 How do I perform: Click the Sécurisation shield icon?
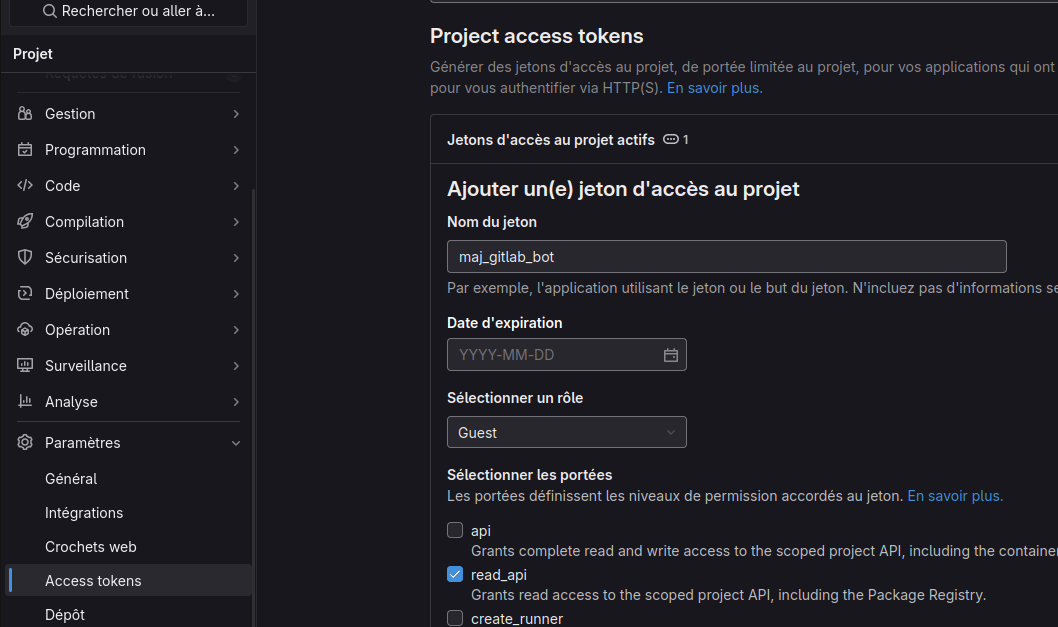[25, 257]
